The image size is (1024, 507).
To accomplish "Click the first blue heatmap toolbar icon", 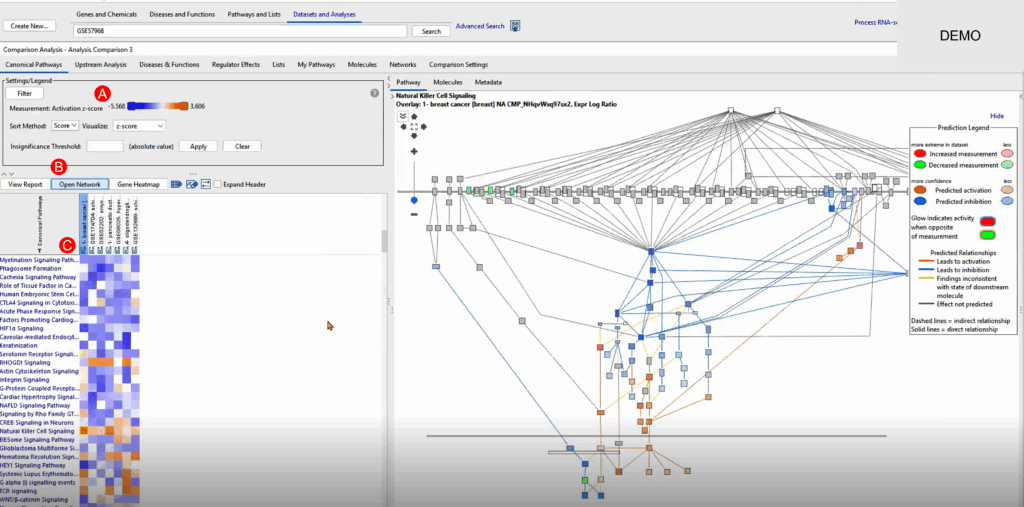I will (x=176, y=184).
